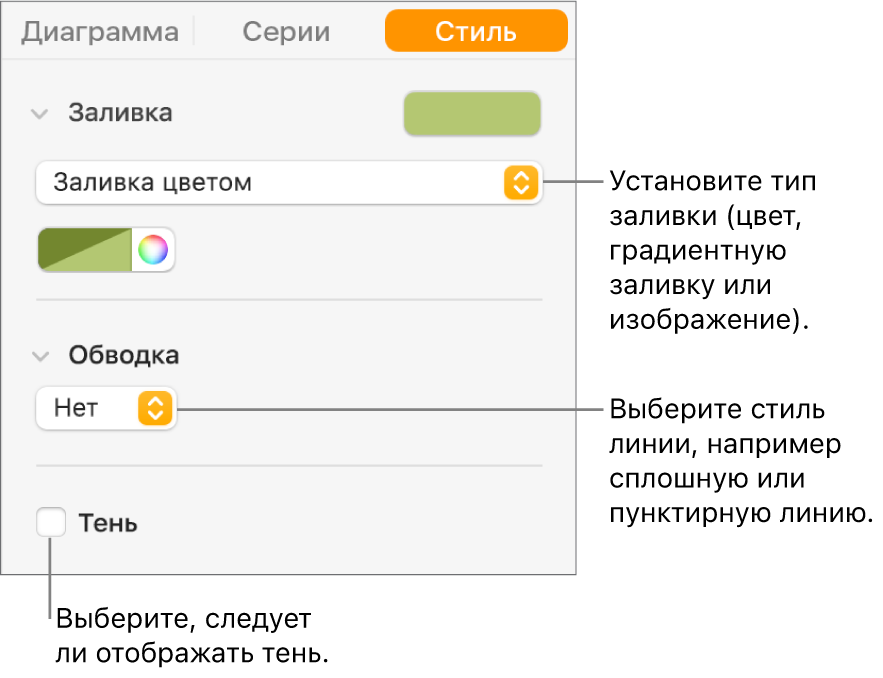Viewport: 883px width, 678px height.
Task: Select the Стиль tab
Action: (476, 31)
